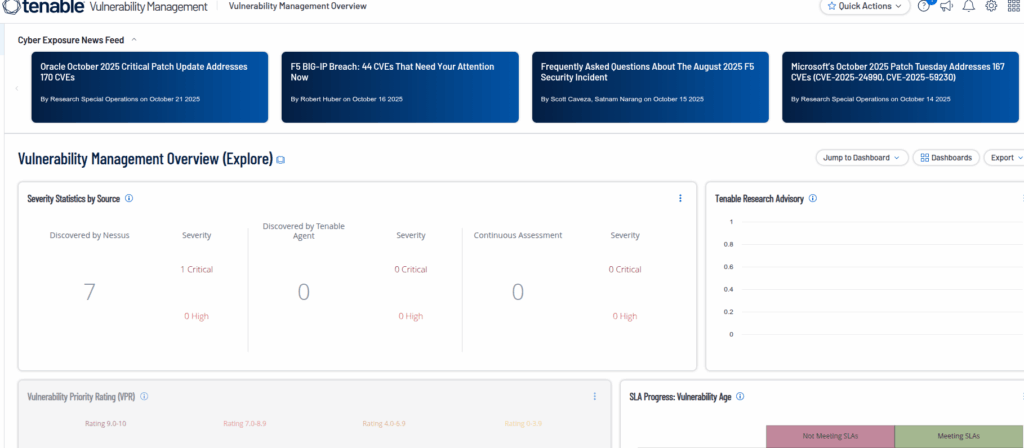Expand the Jump to Dashboard dropdown

[861, 157]
